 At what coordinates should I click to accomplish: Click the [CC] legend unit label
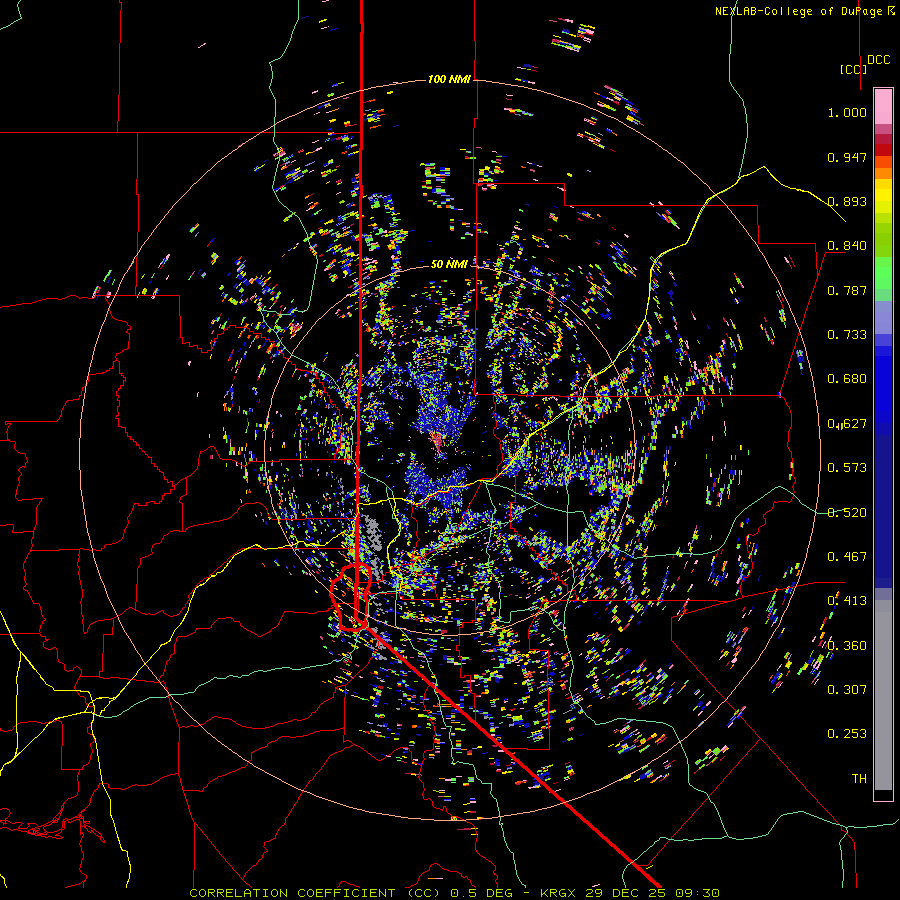click(854, 69)
